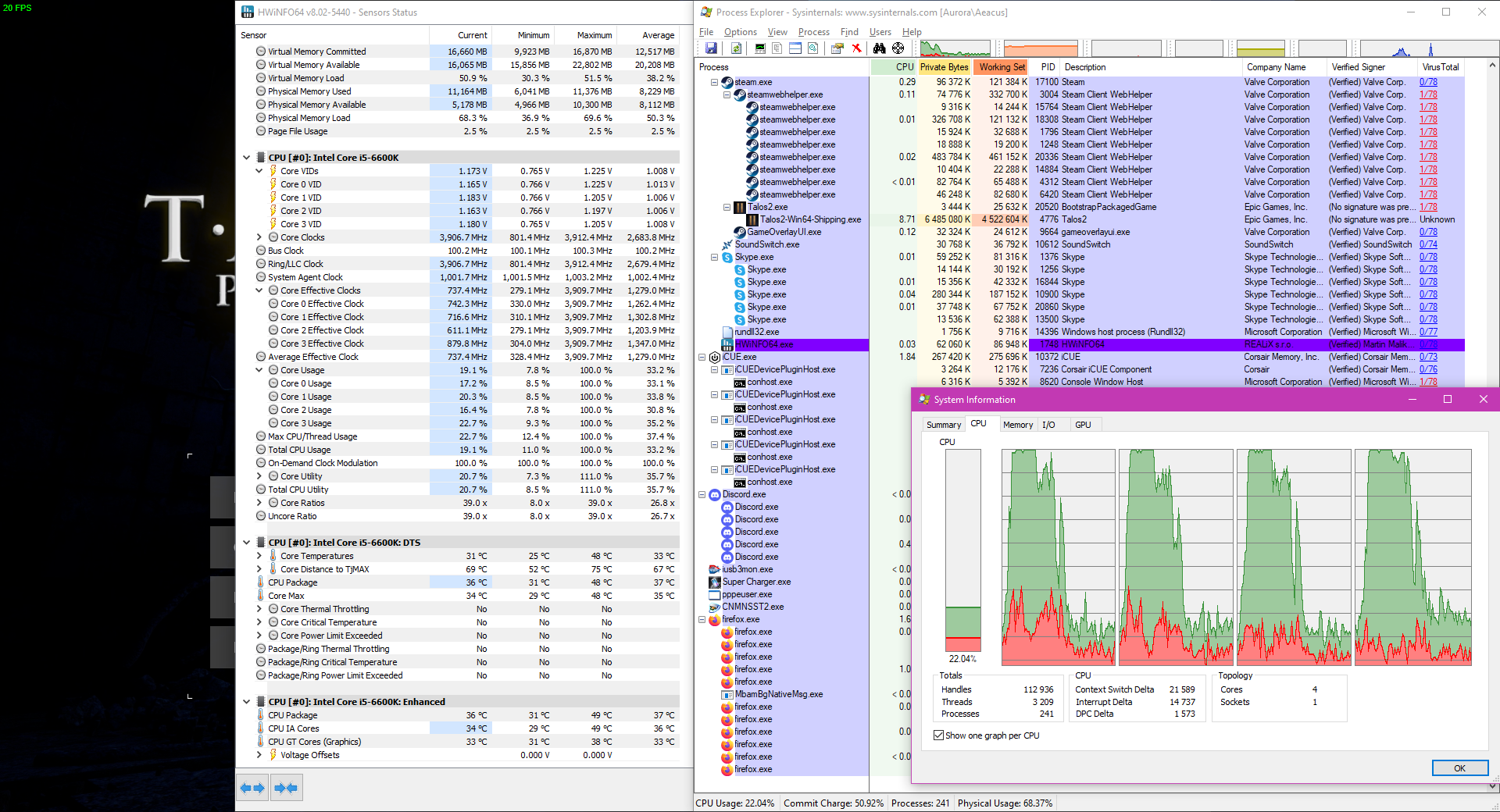Collapse the steam.exe process tree

714,82
